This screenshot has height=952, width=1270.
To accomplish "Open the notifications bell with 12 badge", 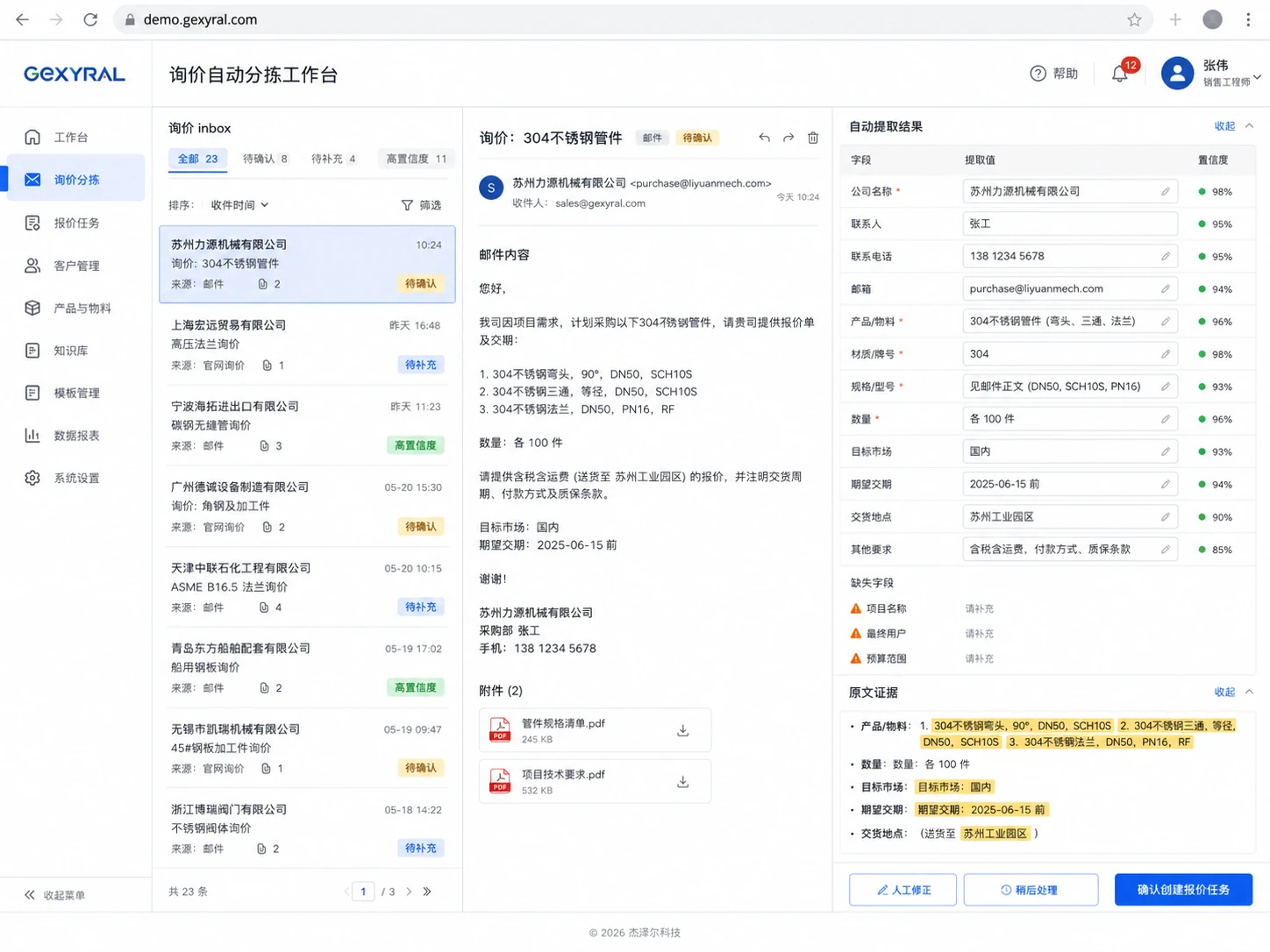I will (1120, 74).
